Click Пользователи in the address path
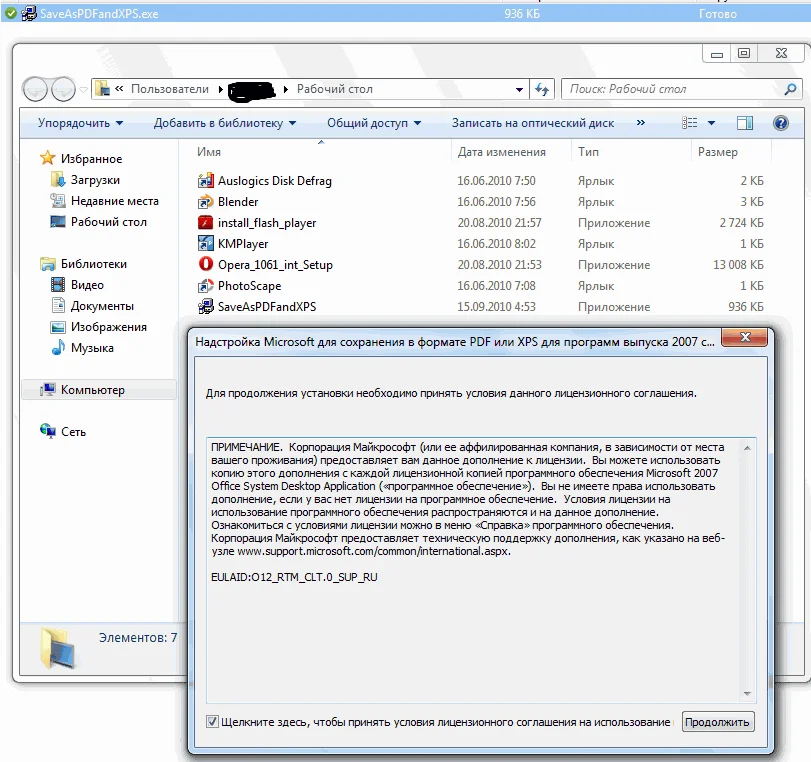The width and height of the screenshot is (811, 762). [x=170, y=89]
